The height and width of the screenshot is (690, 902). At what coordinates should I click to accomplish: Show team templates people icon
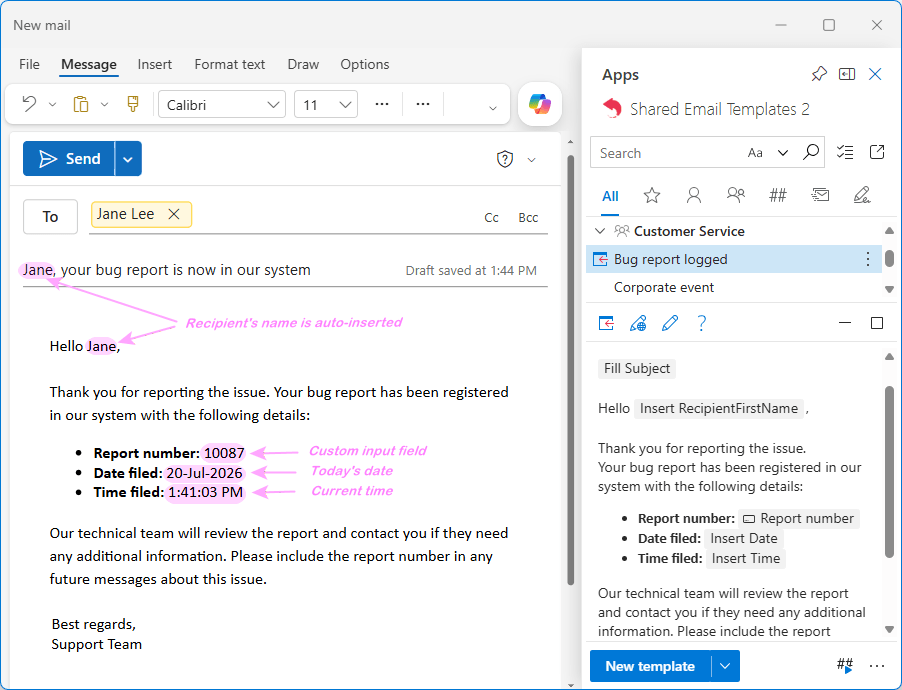click(736, 195)
